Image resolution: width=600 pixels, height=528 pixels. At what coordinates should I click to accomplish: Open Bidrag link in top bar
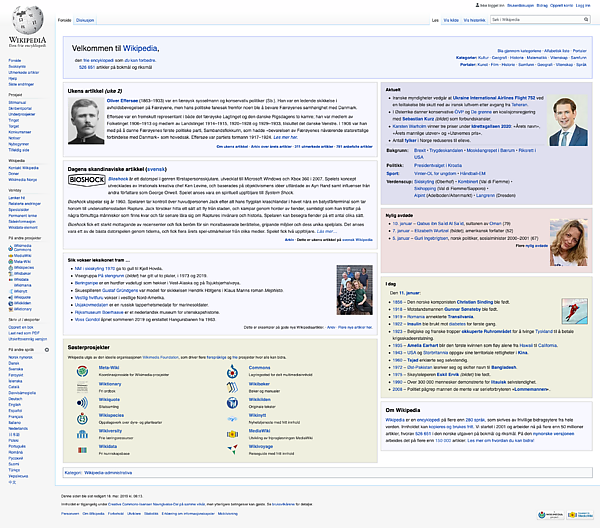[542, 5]
